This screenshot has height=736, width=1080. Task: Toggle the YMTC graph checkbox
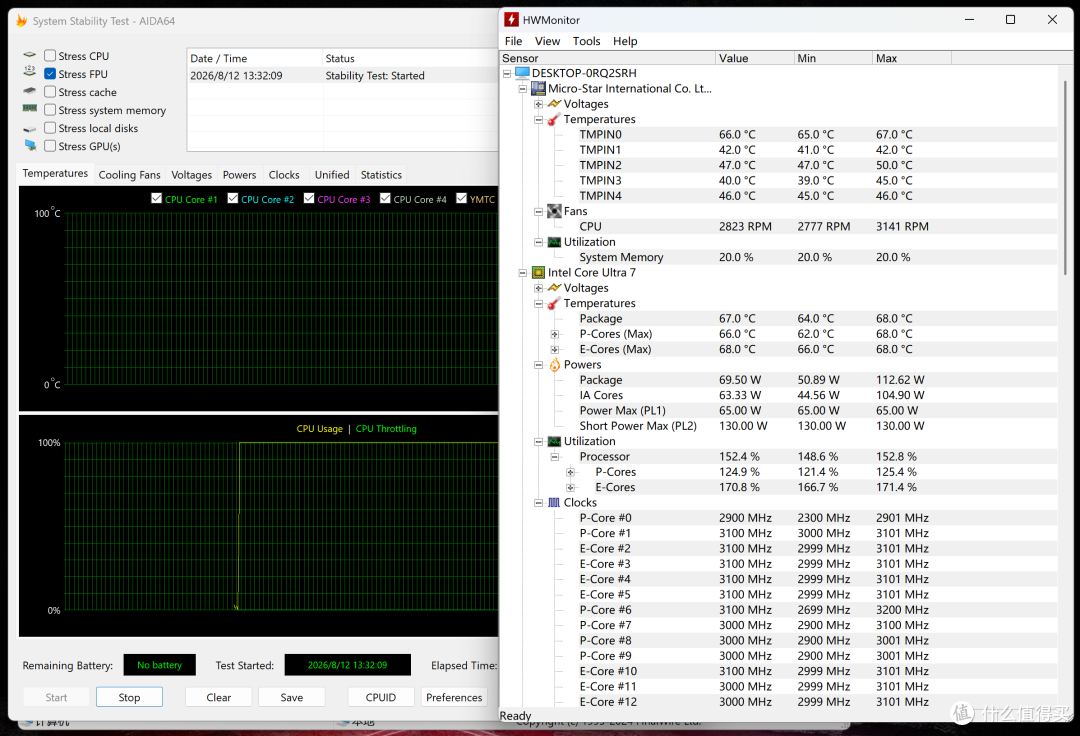click(x=461, y=198)
